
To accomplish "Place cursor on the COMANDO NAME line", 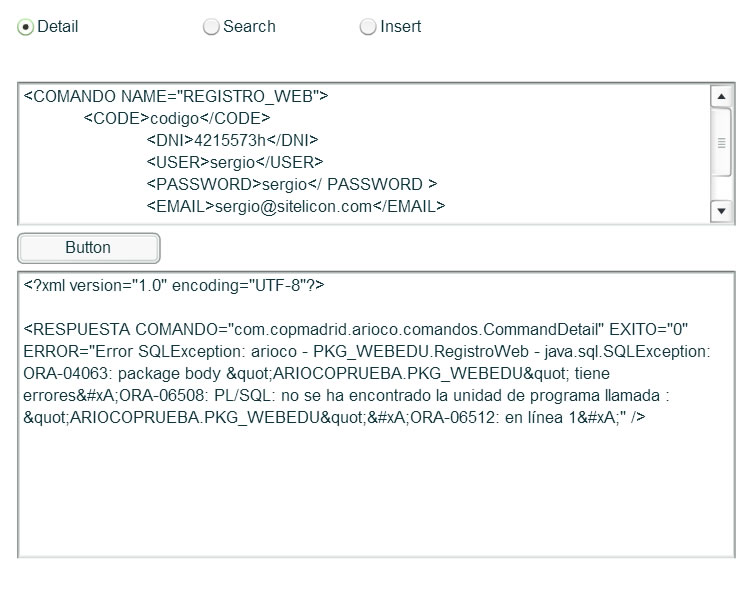I will click(x=176, y=96).
